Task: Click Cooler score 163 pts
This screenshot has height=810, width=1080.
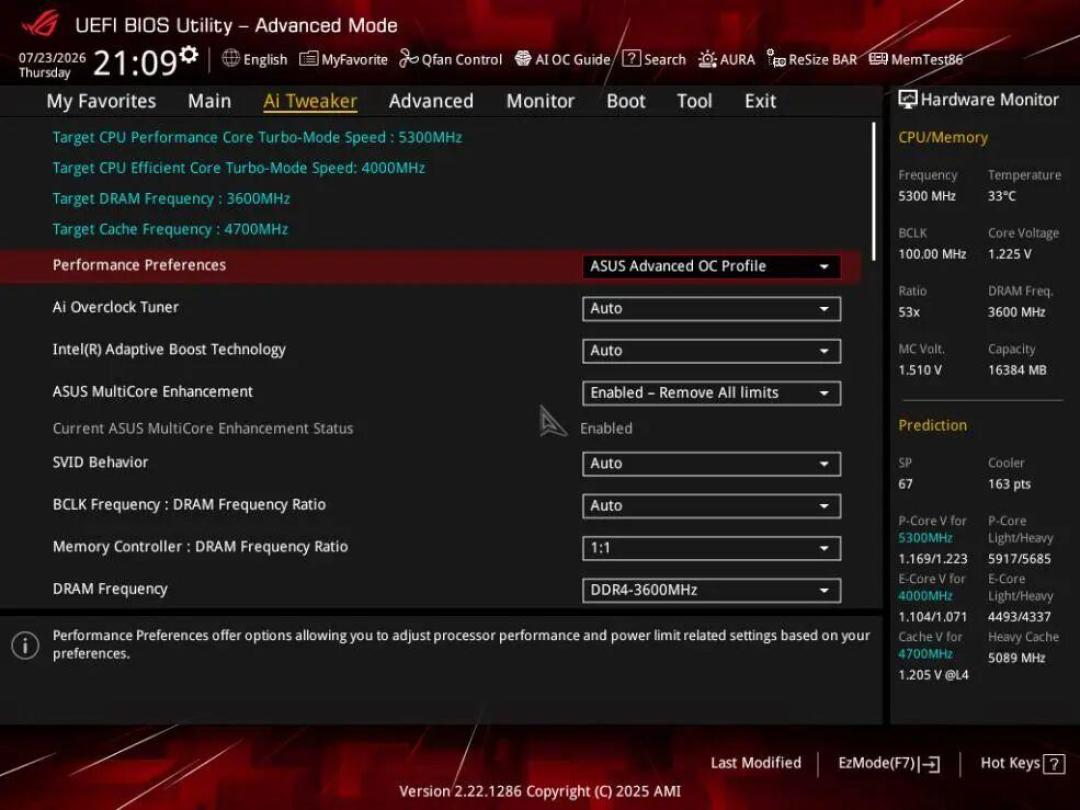Action: click(x=1009, y=484)
